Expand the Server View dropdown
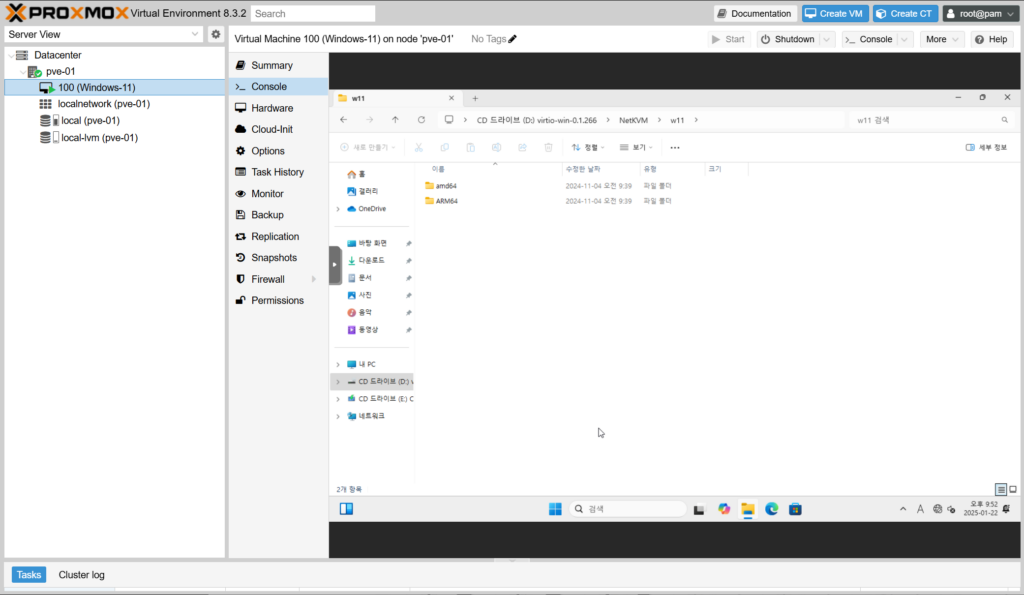This screenshot has height=595, width=1024. [x=195, y=34]
